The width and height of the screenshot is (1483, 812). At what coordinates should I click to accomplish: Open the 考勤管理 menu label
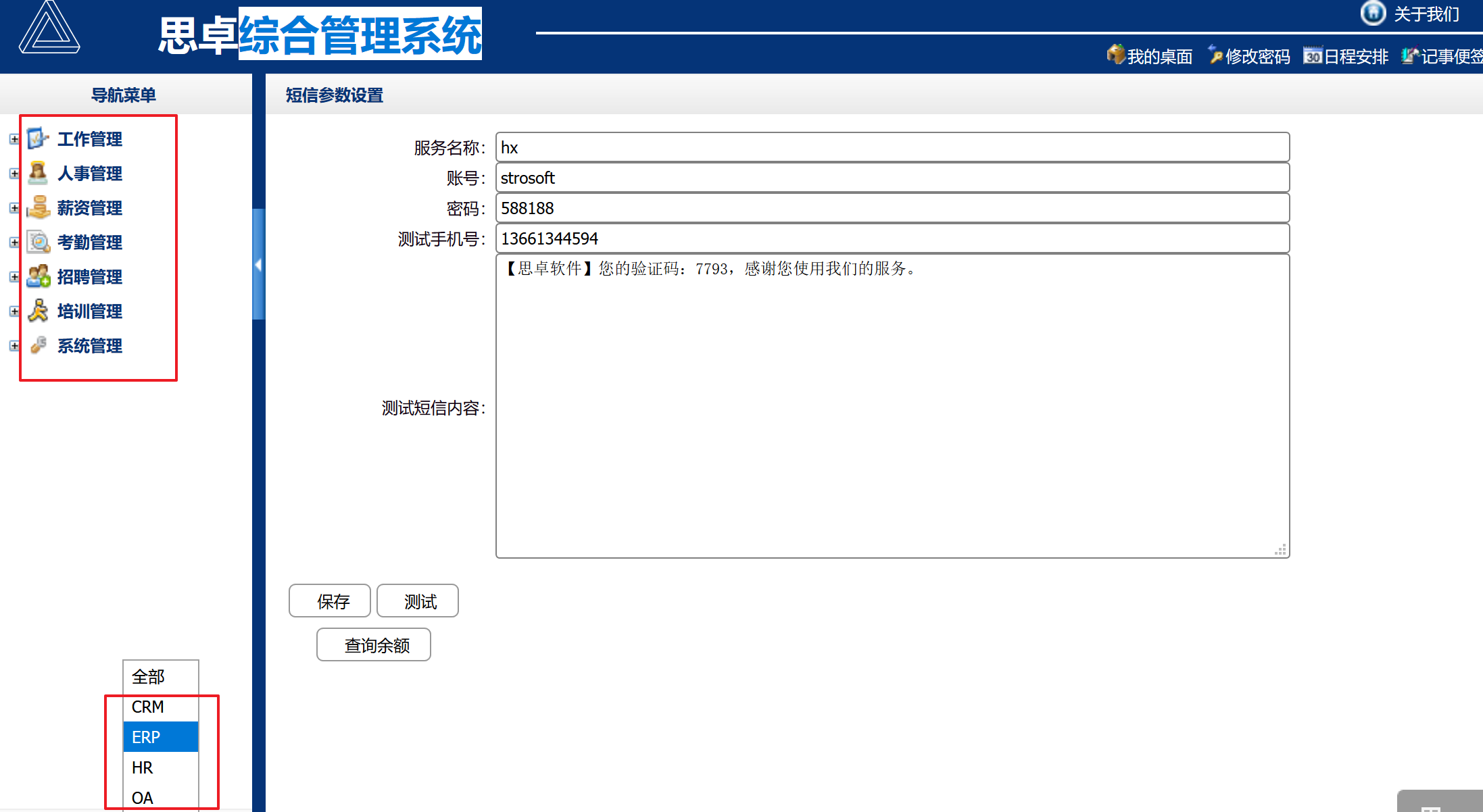click(90, 243)
